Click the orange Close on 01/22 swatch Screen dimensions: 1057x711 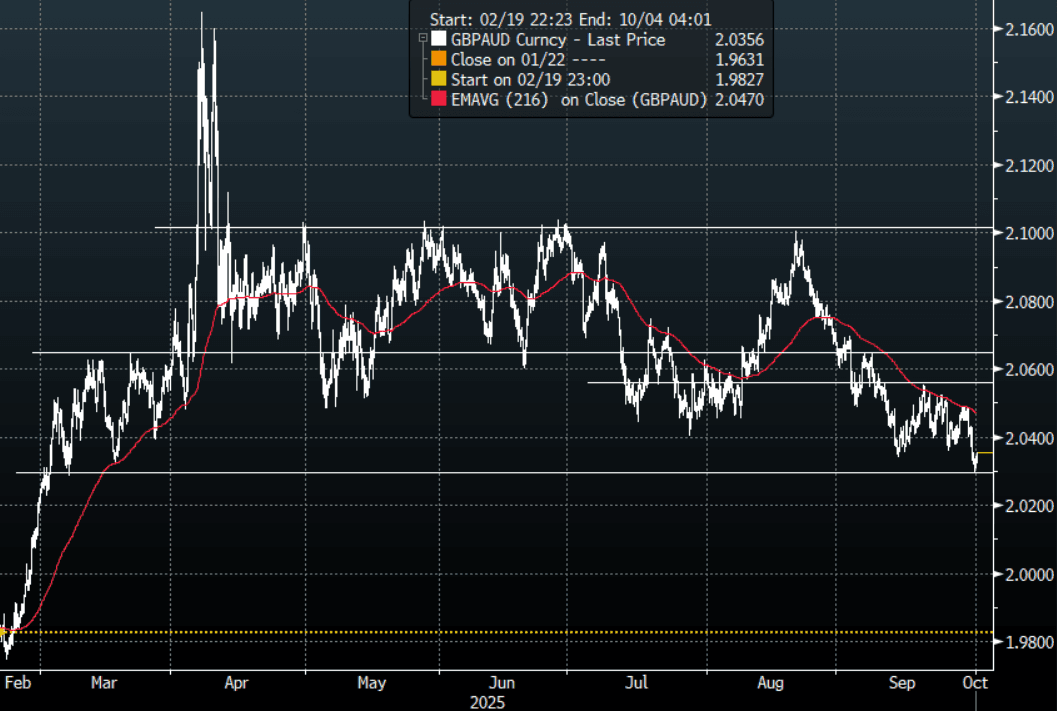coord(439,59)
